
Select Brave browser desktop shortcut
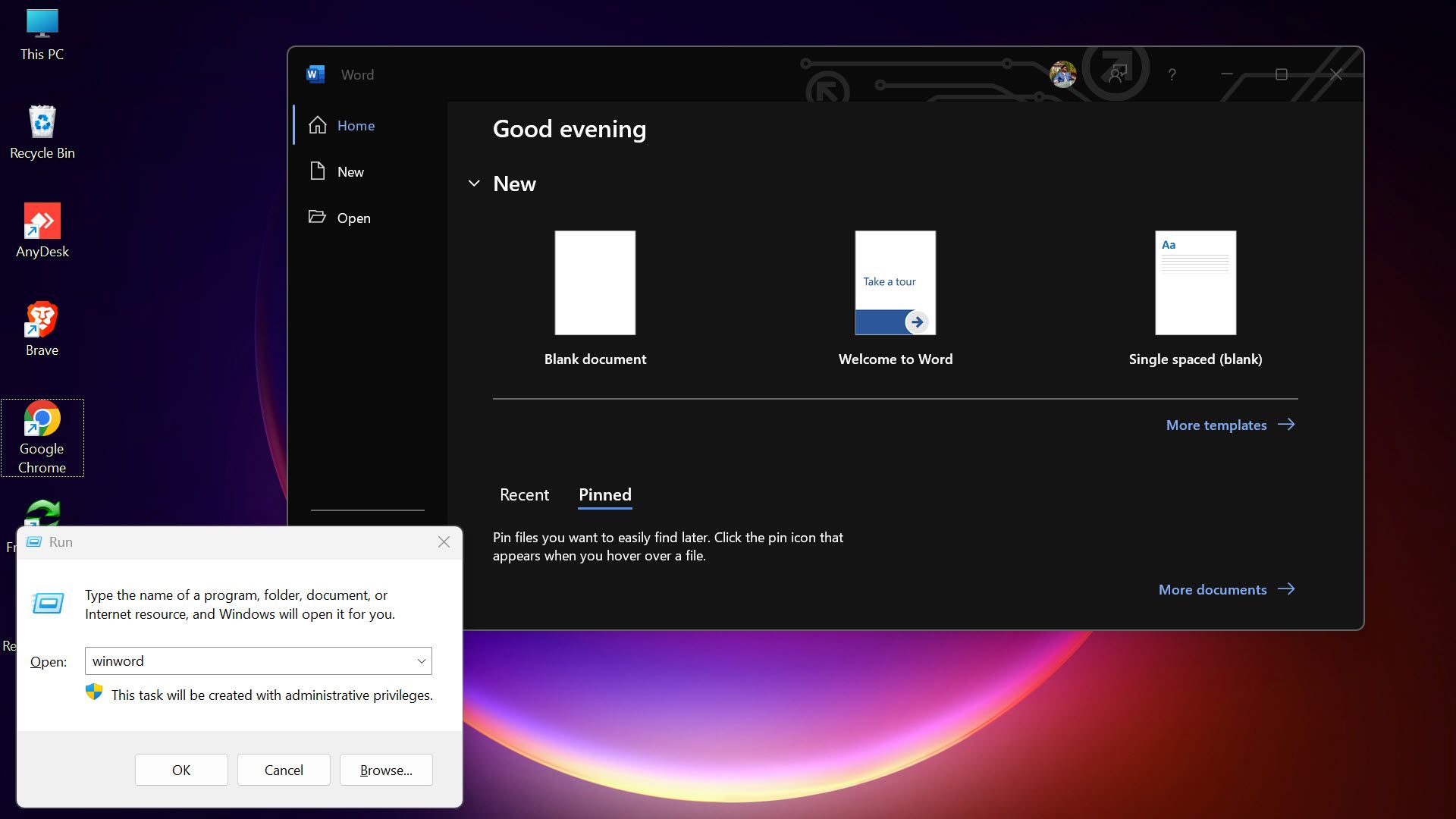point(42,329)
